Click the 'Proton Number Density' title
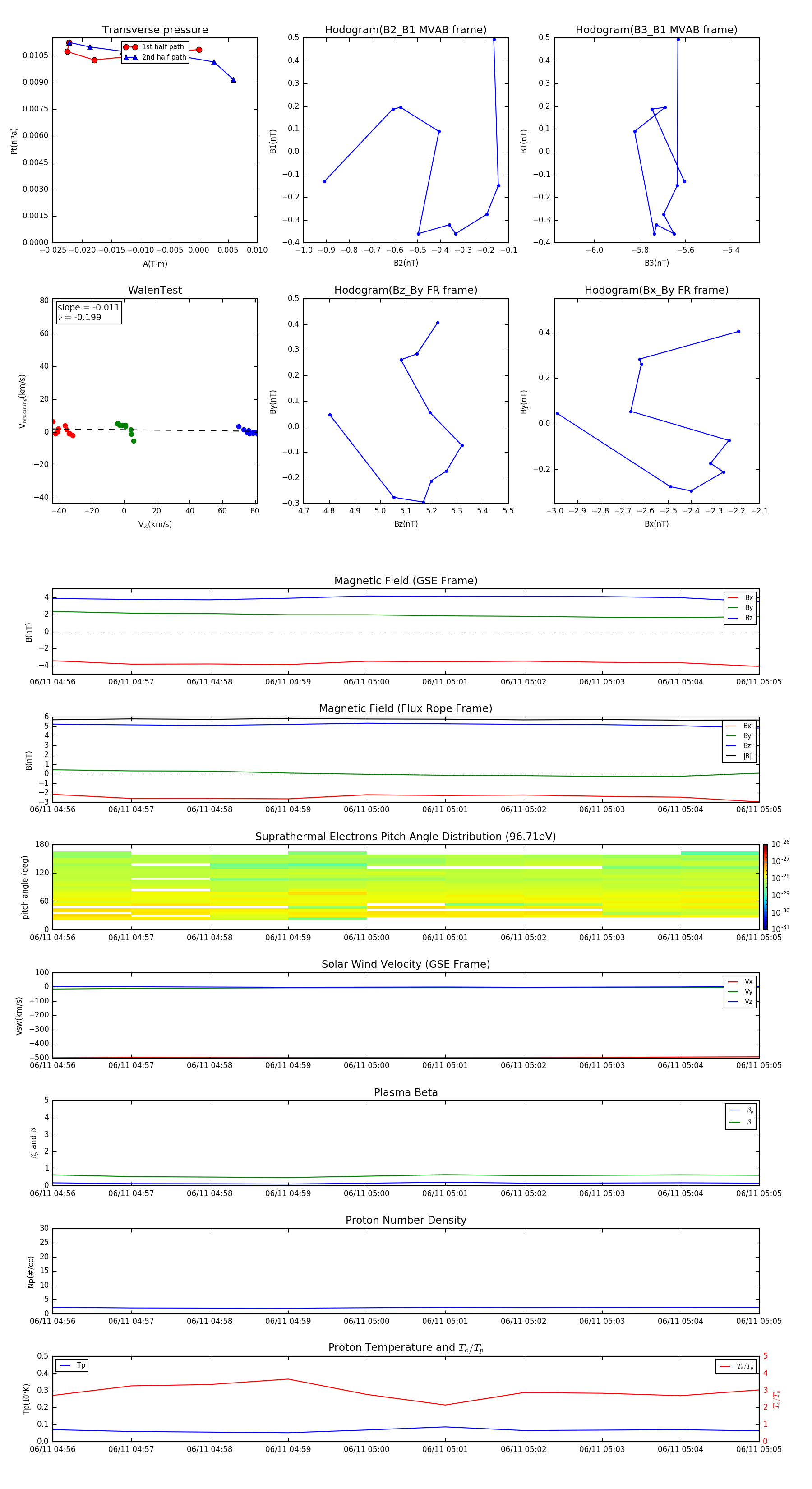Viewport: 812px width, 1489px height. tap(406, 1220)
